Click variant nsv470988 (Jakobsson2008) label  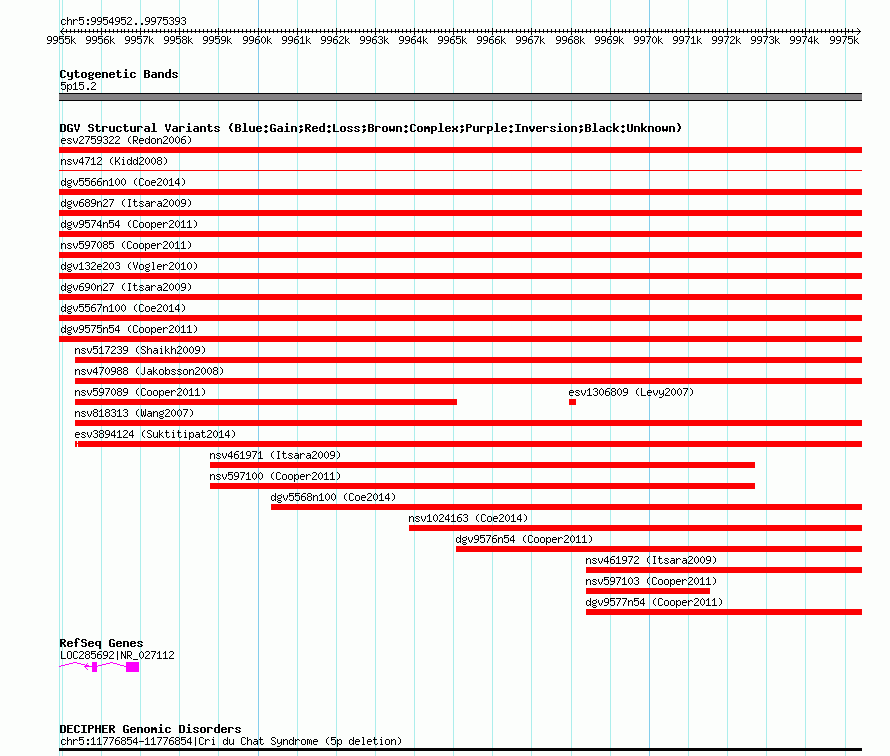[x=149, y=371]
